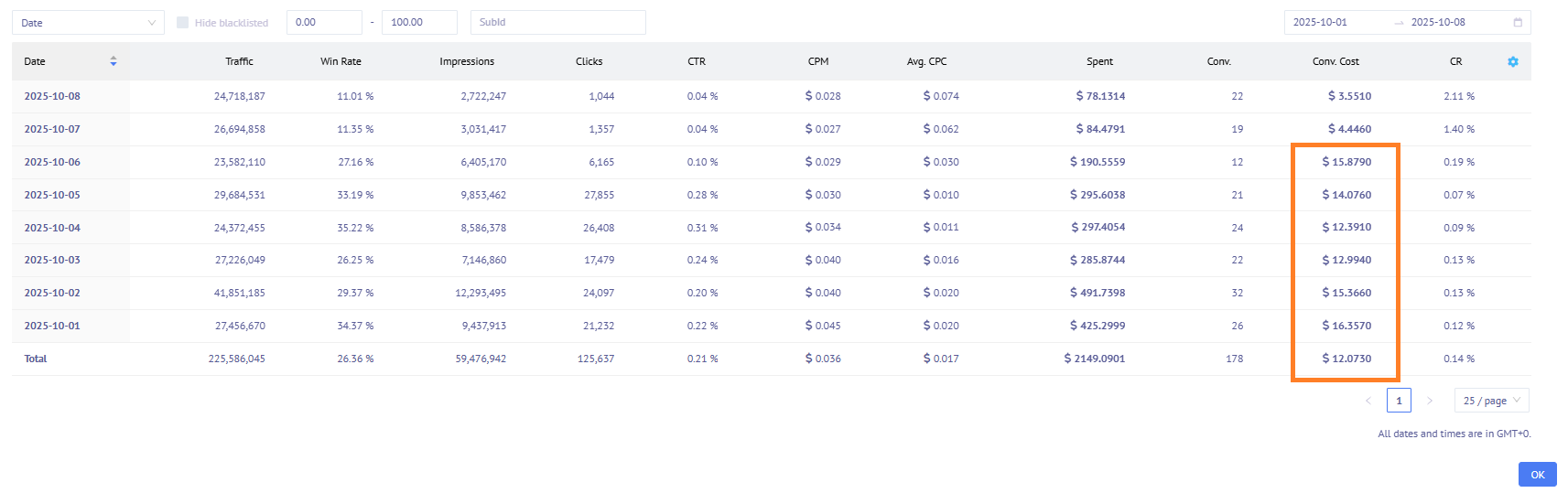Sort by Date using sort arrows
Viewport: 1568px width, 493px height.
click(x=114, y=61)
